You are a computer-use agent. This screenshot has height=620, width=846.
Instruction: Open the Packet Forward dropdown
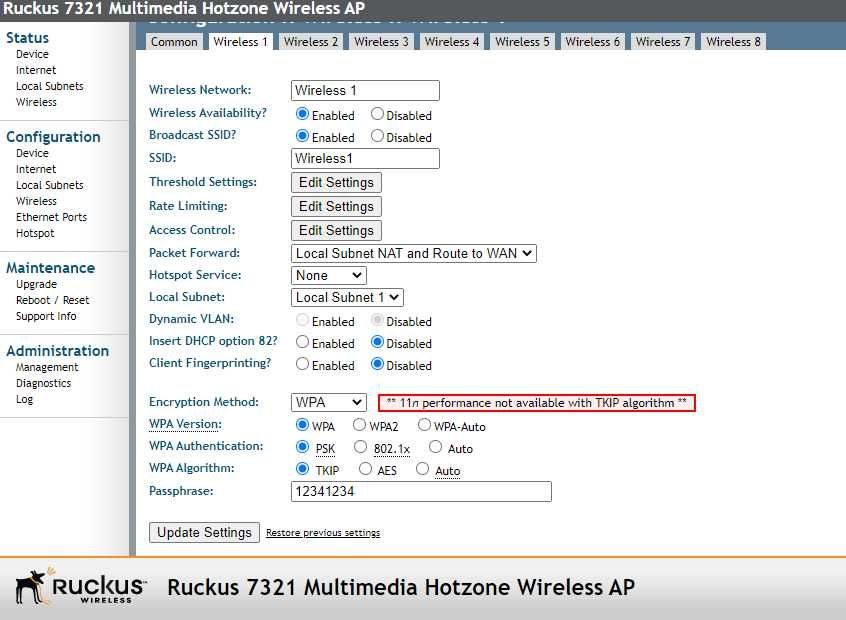click(x=414, y=254)
